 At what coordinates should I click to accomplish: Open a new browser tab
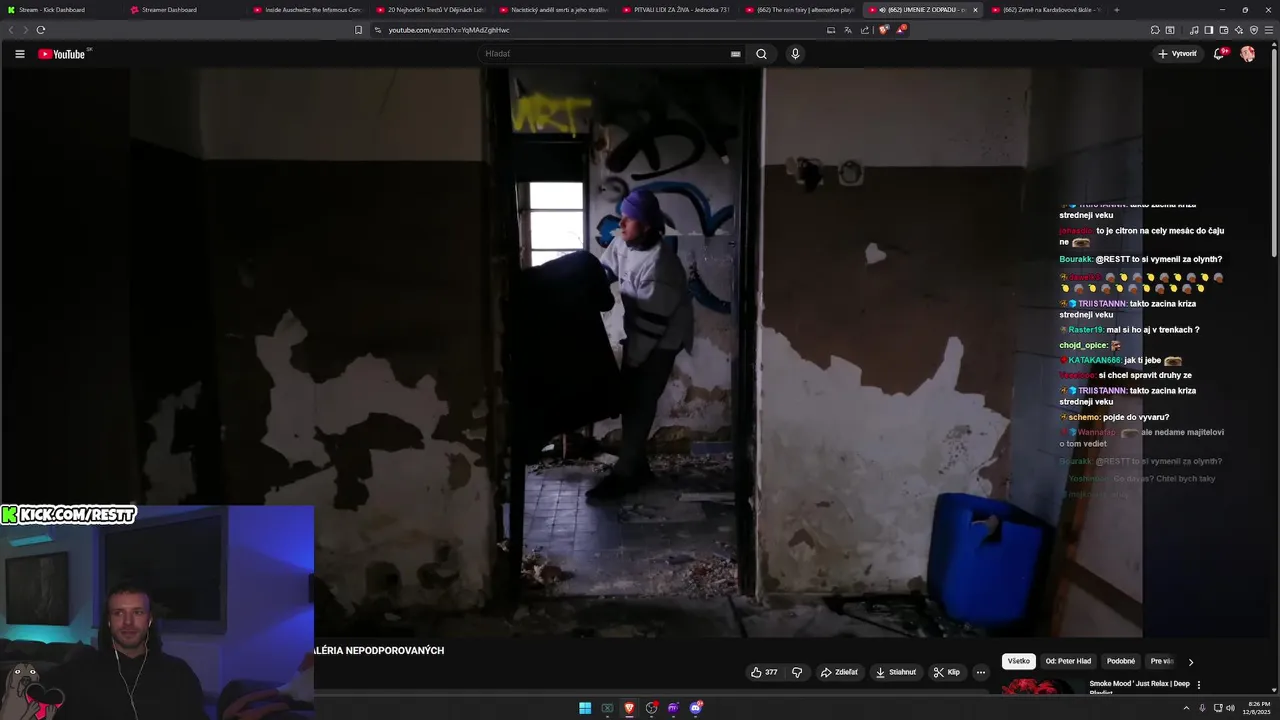pos(1116,10)
